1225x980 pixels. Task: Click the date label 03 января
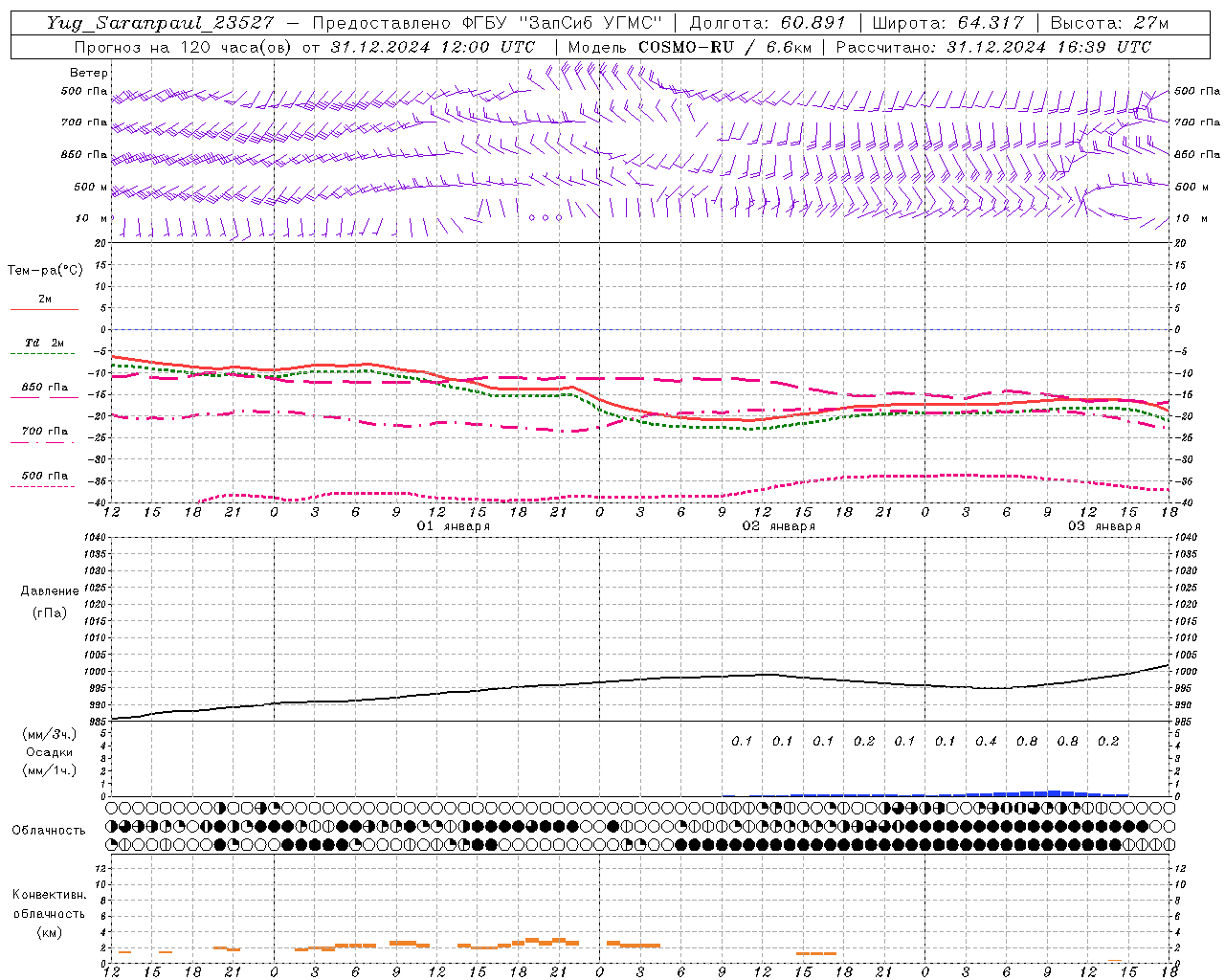pos(1104,526)
